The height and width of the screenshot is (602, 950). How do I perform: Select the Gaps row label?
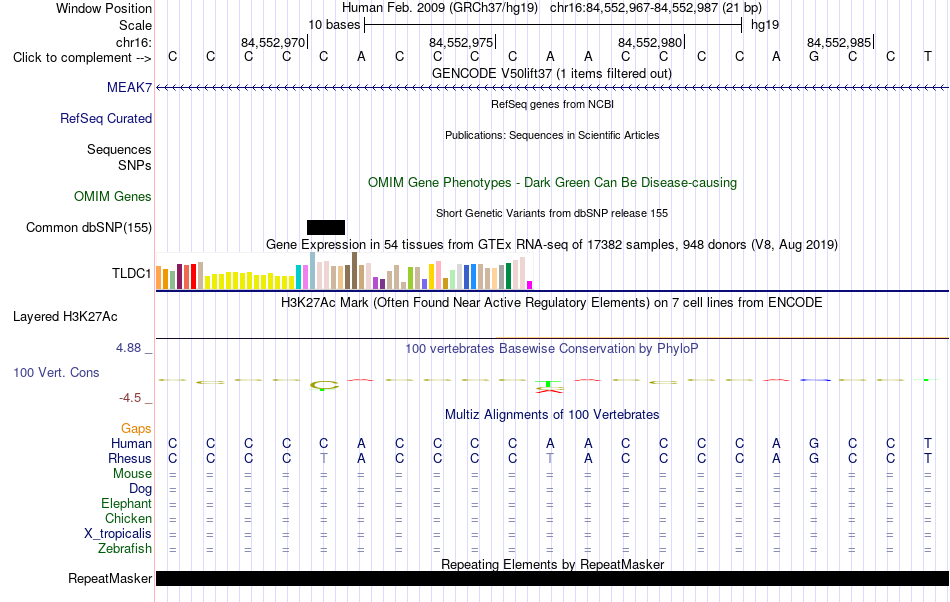coord(136,429)
